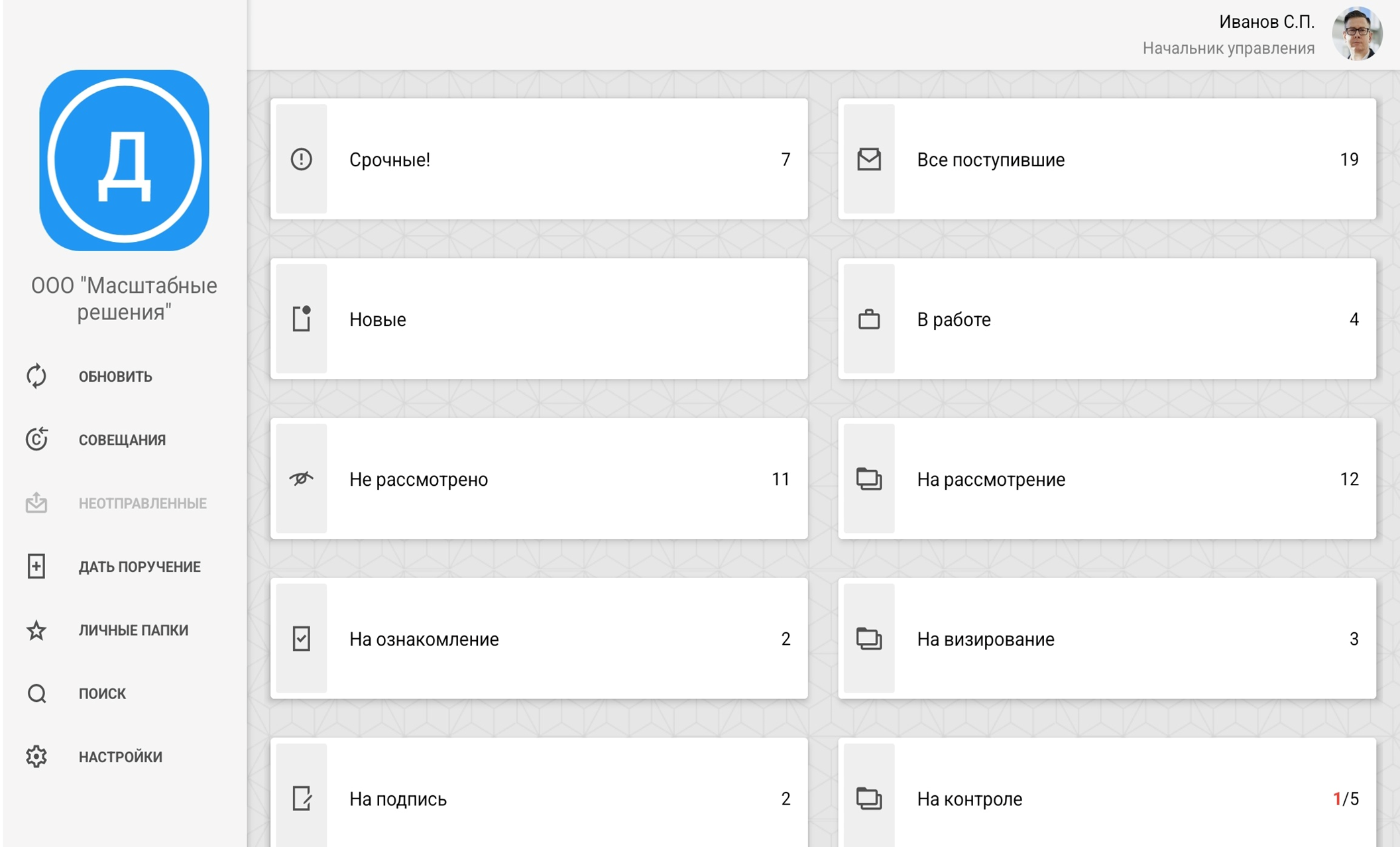Click count 2 on На подпись

pyautogui.click(x=786, y=799)
